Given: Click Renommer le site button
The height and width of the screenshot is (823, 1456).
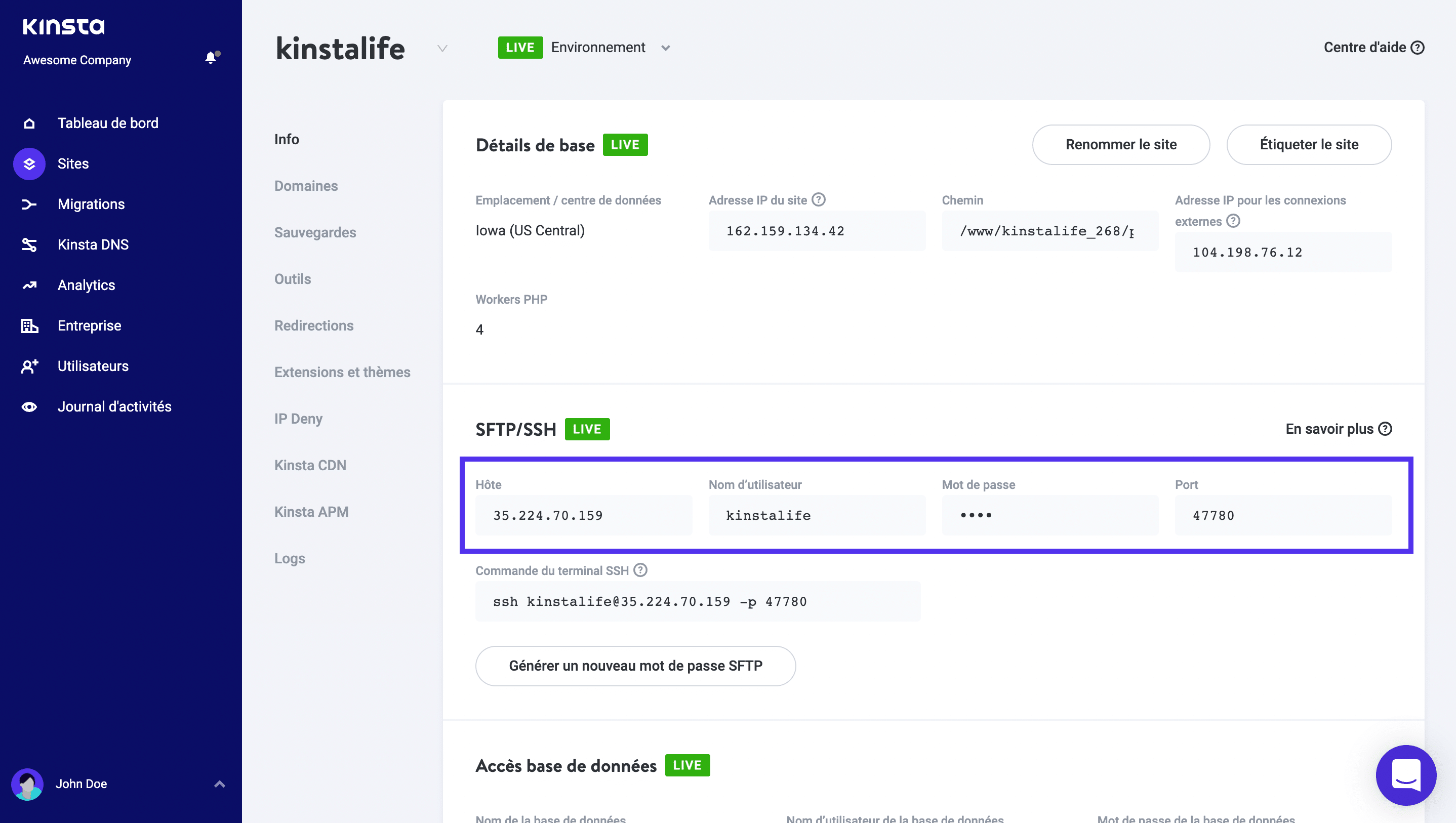Looking at the screenshot, I should tap(1121, 145).
